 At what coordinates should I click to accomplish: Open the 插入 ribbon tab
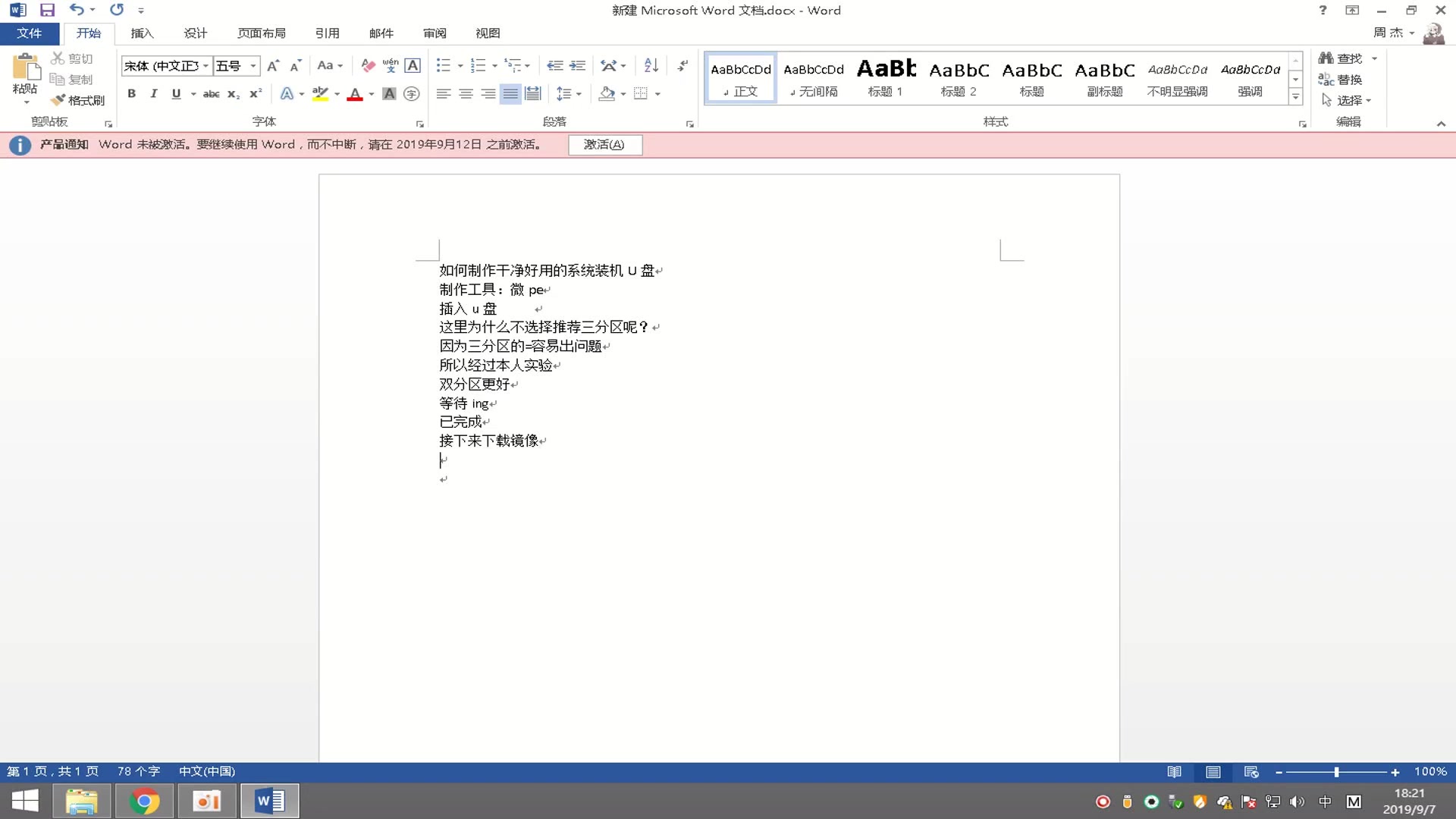(x=142, y=33)
